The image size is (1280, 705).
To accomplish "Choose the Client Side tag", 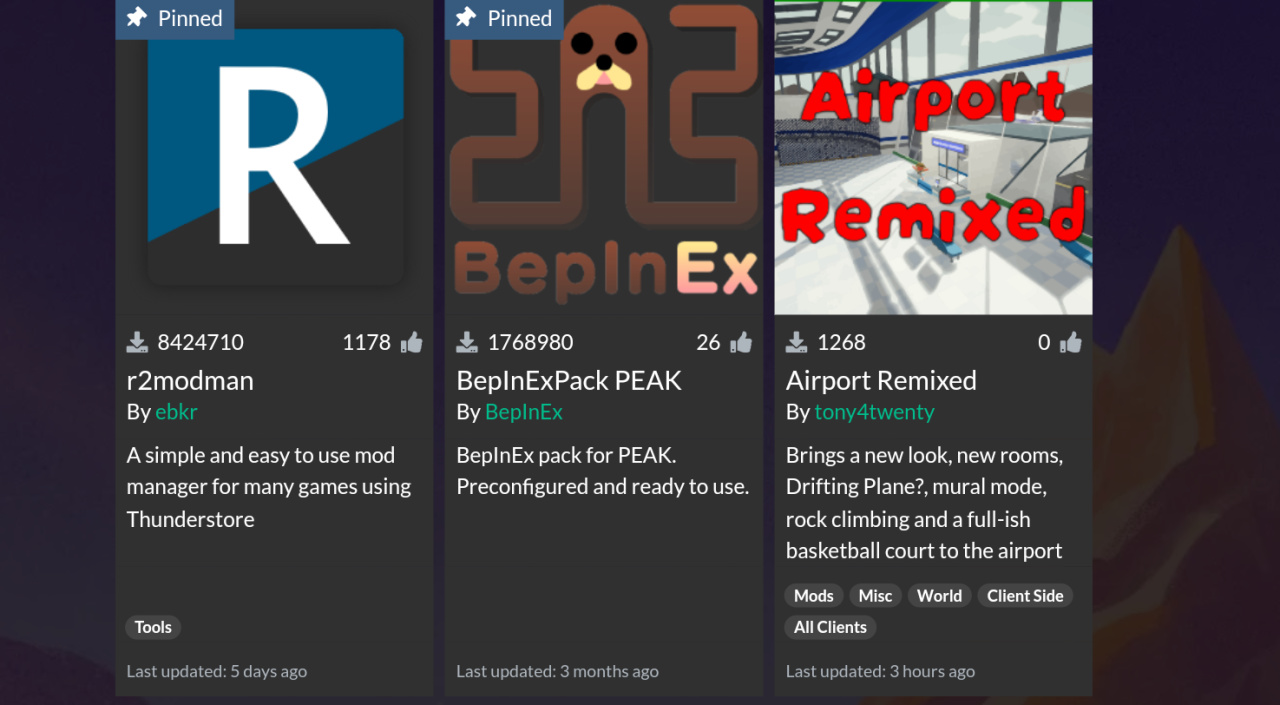I will [1025, 595].
